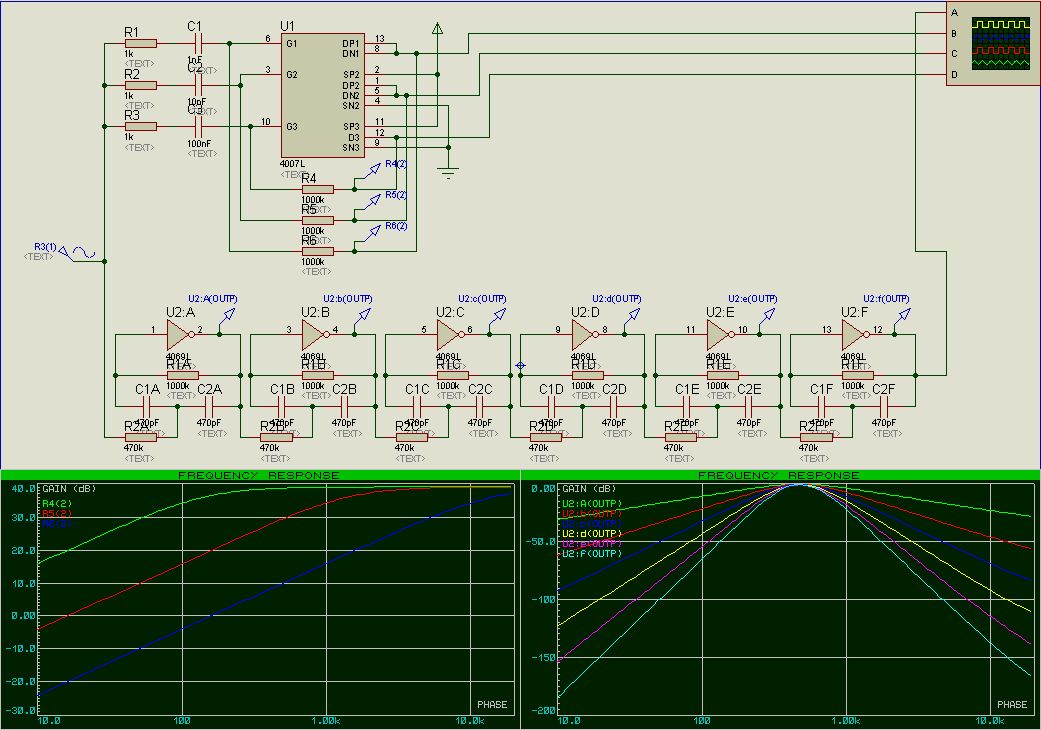Viewport: 1041px width, 730px height.
Task: Click title bar of graph with R4(2) trace
Action: (259, 474)
